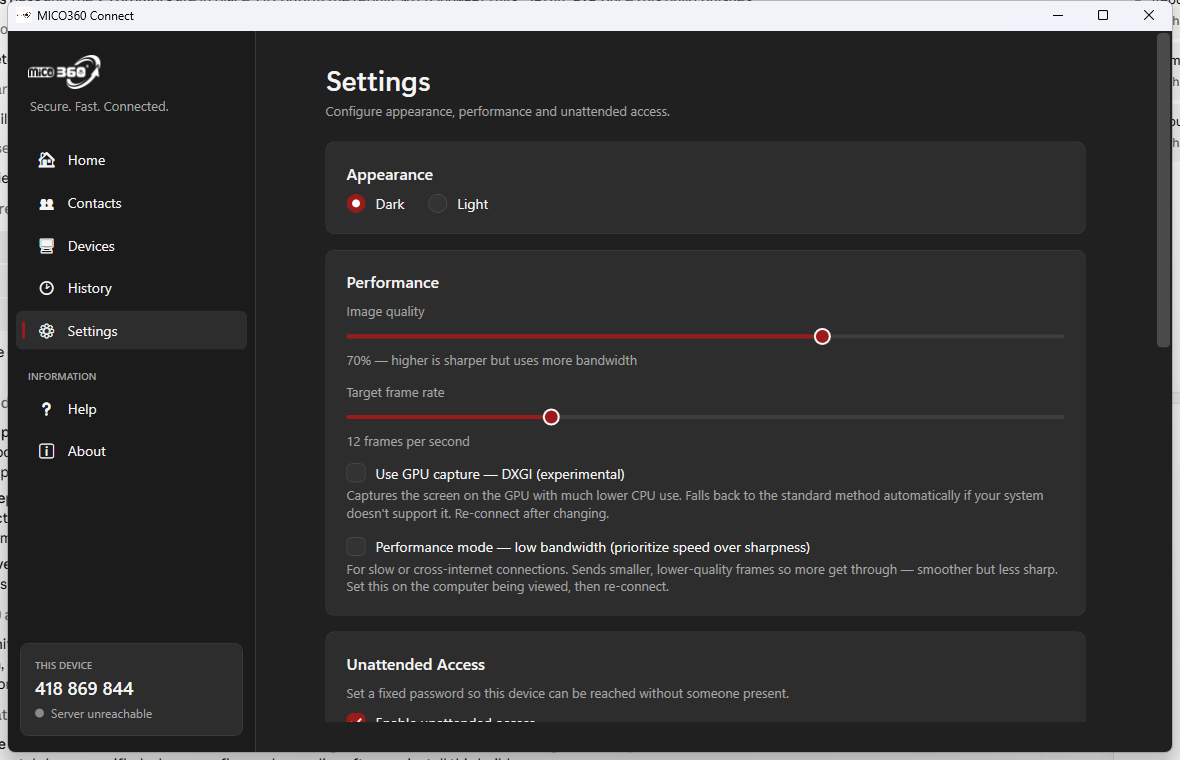1180x760 pixels.
Task: Click the Performance section heading
Action: click(392, 283)
